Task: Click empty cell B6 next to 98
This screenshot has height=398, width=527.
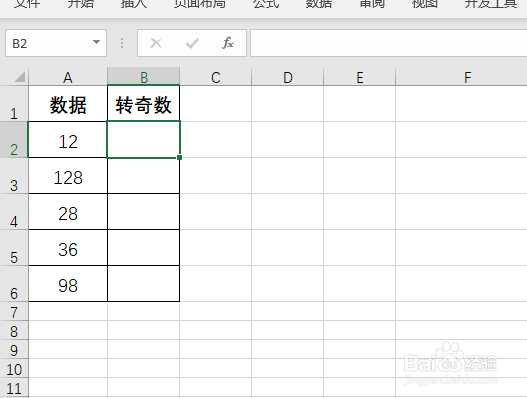Action: [x=144, y=284]
